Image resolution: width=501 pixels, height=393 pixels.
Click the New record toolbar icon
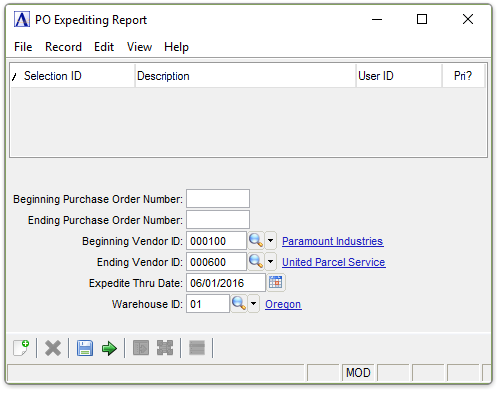21,348
